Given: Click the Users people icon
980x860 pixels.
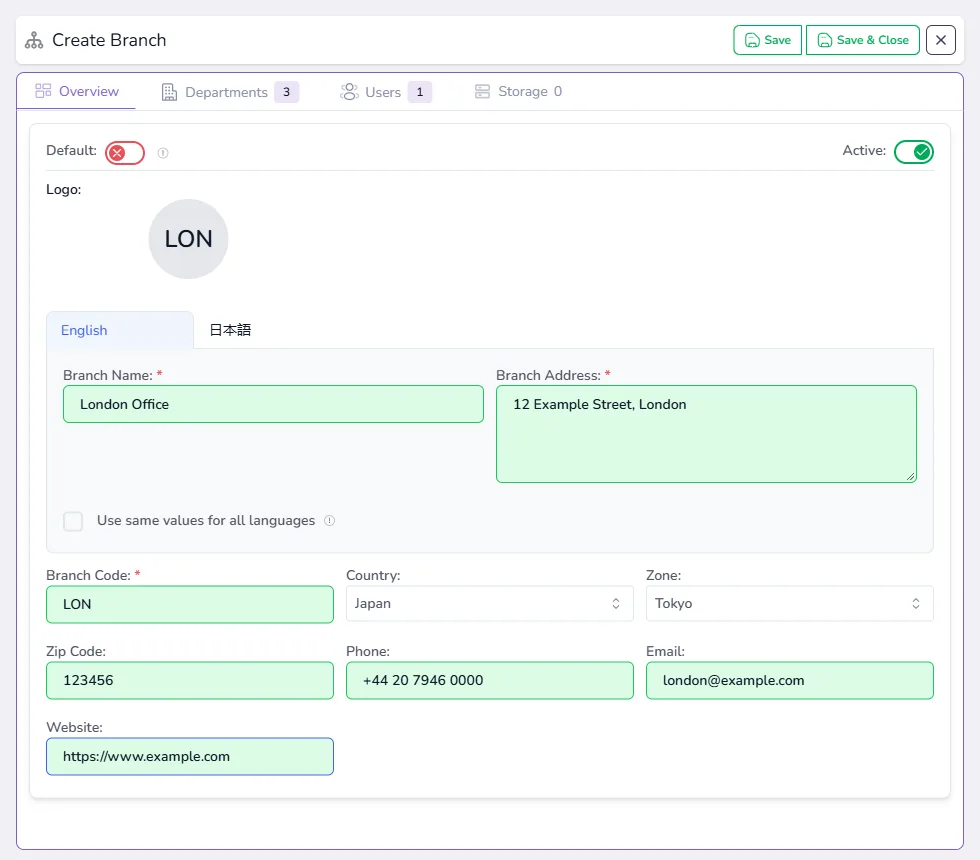Looking at the screenshot, I should tap(349, 92).
